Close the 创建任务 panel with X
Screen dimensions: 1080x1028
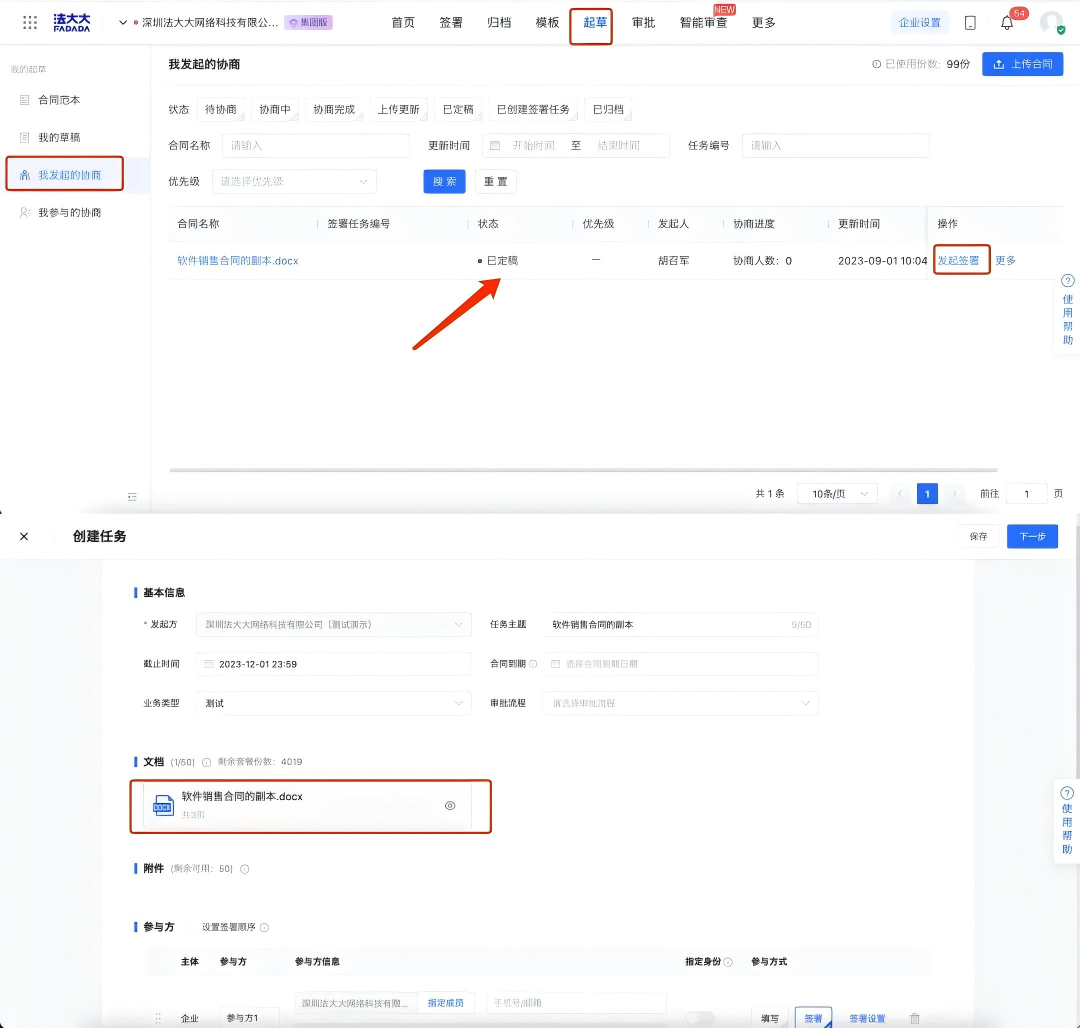24,536
